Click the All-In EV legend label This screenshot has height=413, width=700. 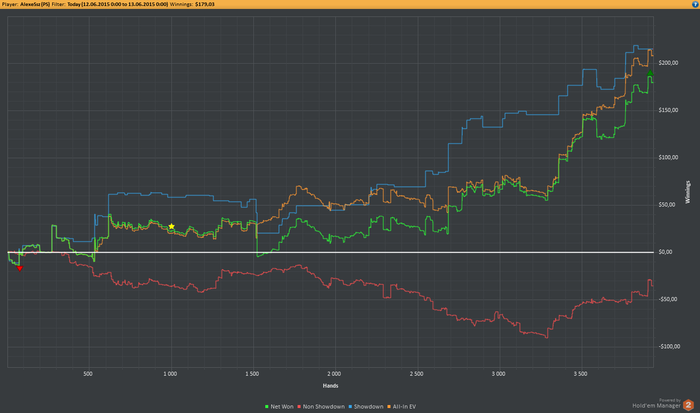(x=404, y=407)
